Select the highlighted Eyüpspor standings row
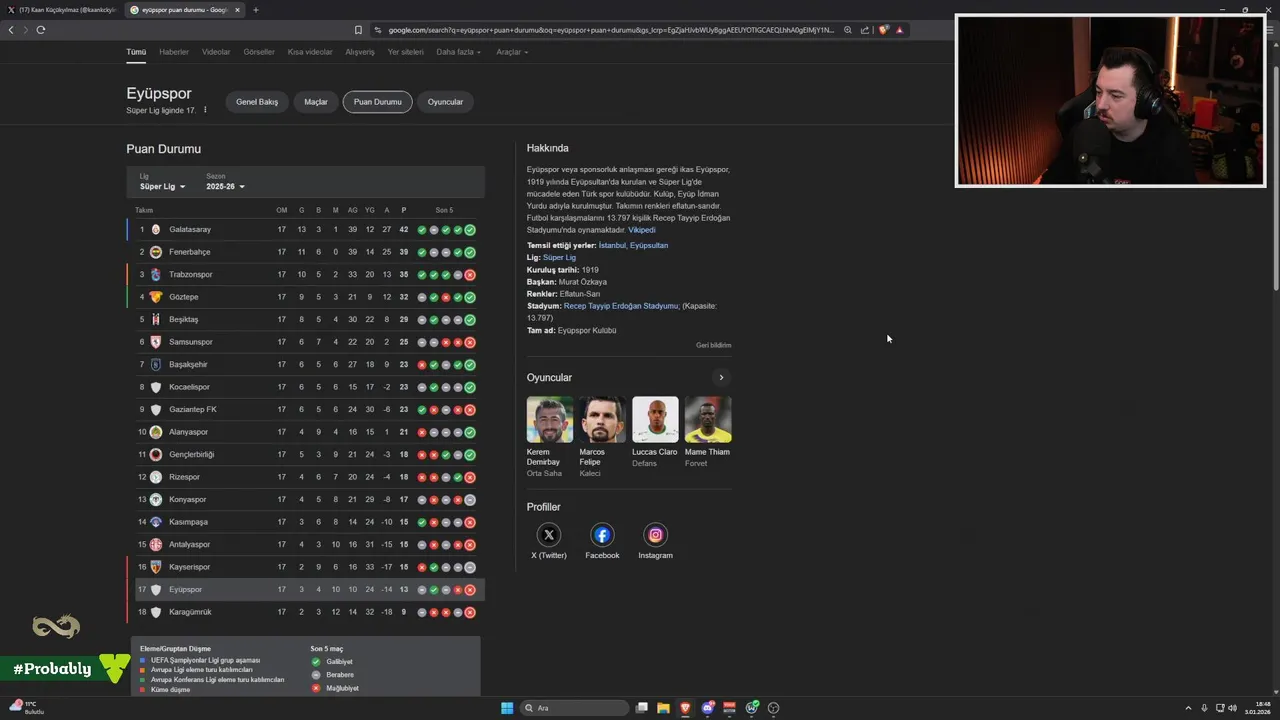Image resolution: width=1280 pixels, height=720 pixels. click(x=306, y=590)
